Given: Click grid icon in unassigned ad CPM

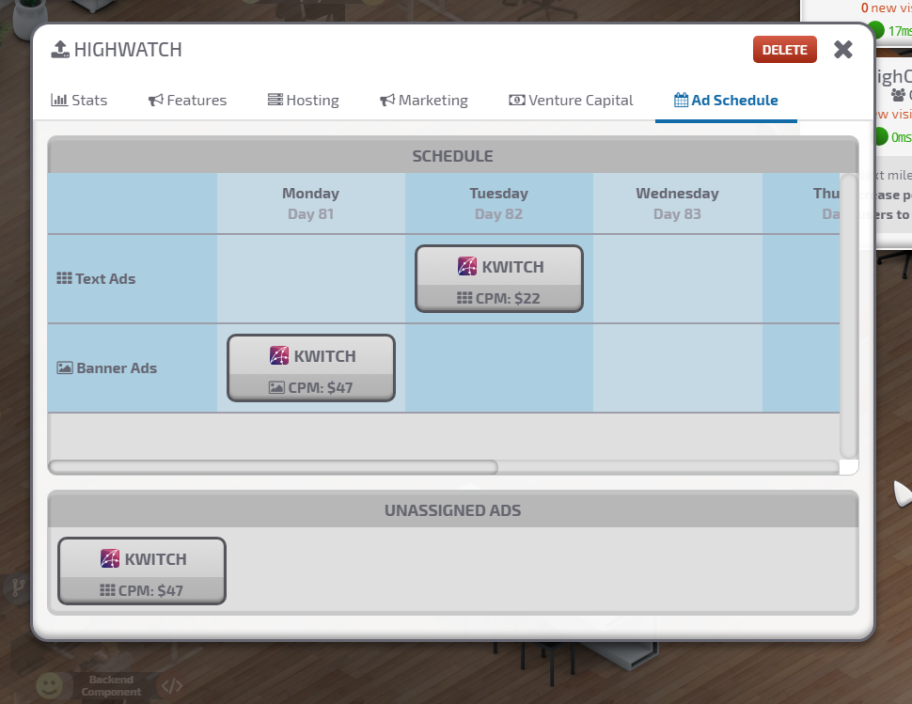Looking at the screenshot, I should tap(108, 591).
